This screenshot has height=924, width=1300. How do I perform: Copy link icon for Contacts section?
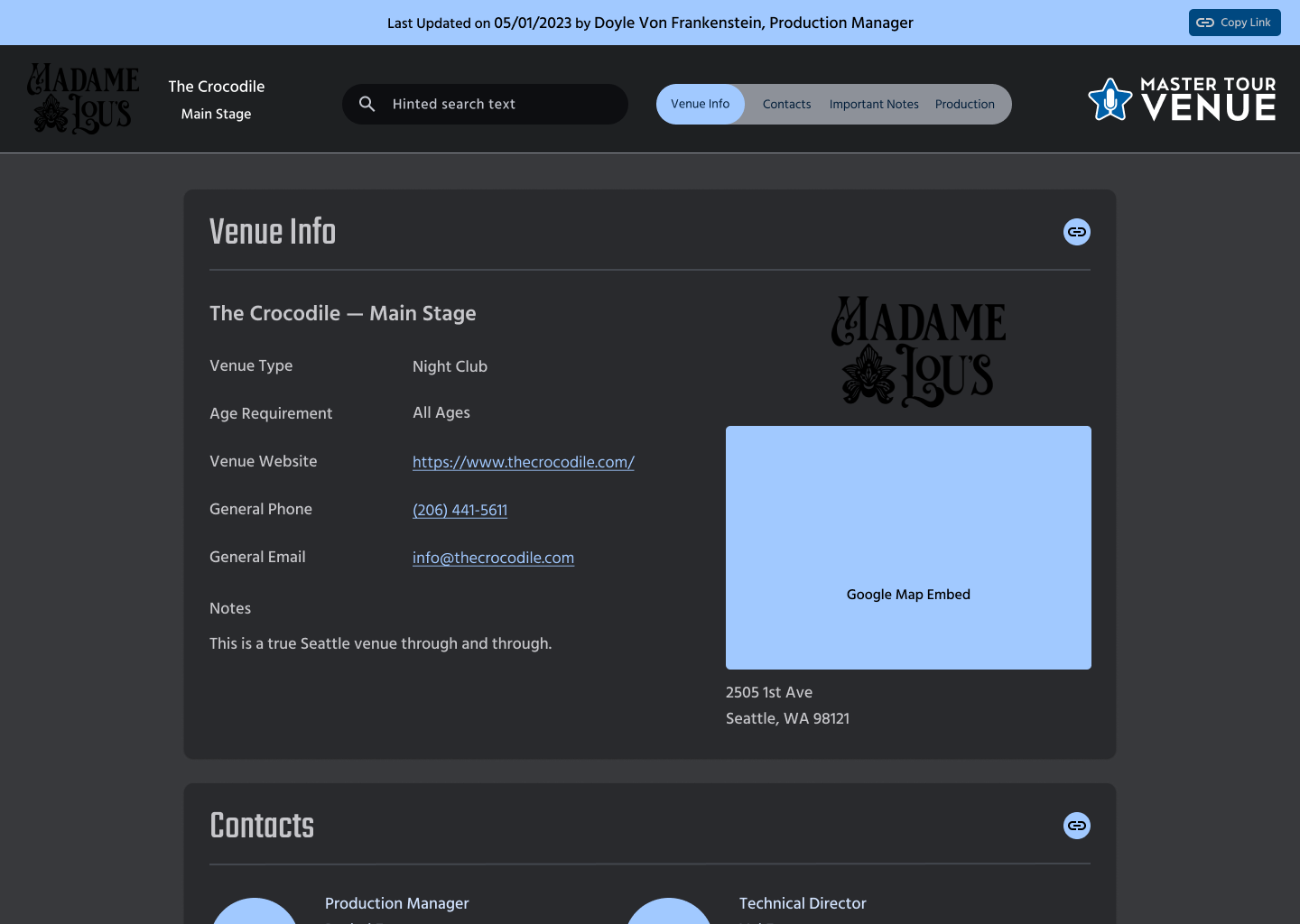1077,826
